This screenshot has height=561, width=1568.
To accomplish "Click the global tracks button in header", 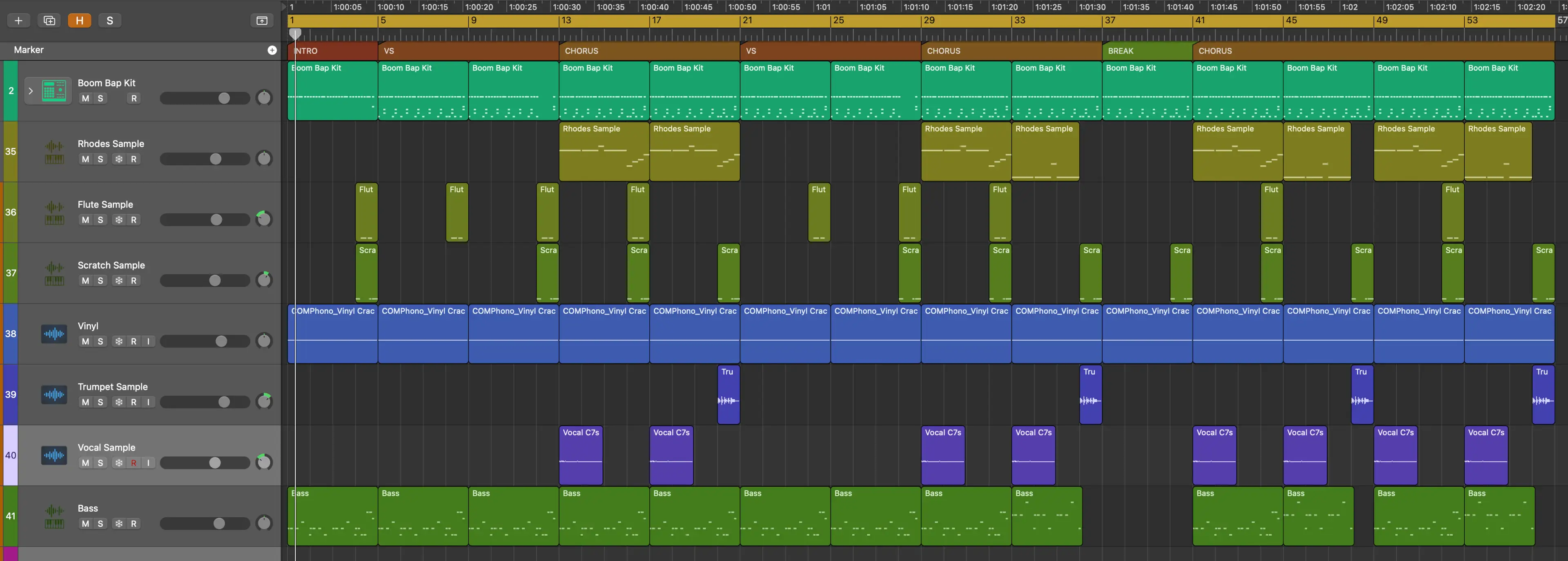I will [262, 21].
